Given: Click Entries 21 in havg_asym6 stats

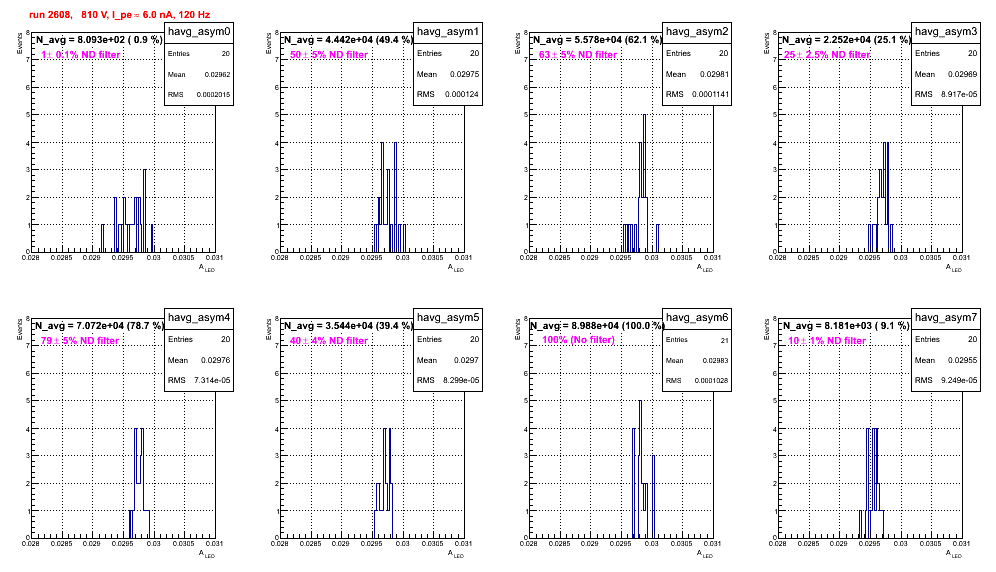Looking at the screenshot, I should (x=697, y=340).
